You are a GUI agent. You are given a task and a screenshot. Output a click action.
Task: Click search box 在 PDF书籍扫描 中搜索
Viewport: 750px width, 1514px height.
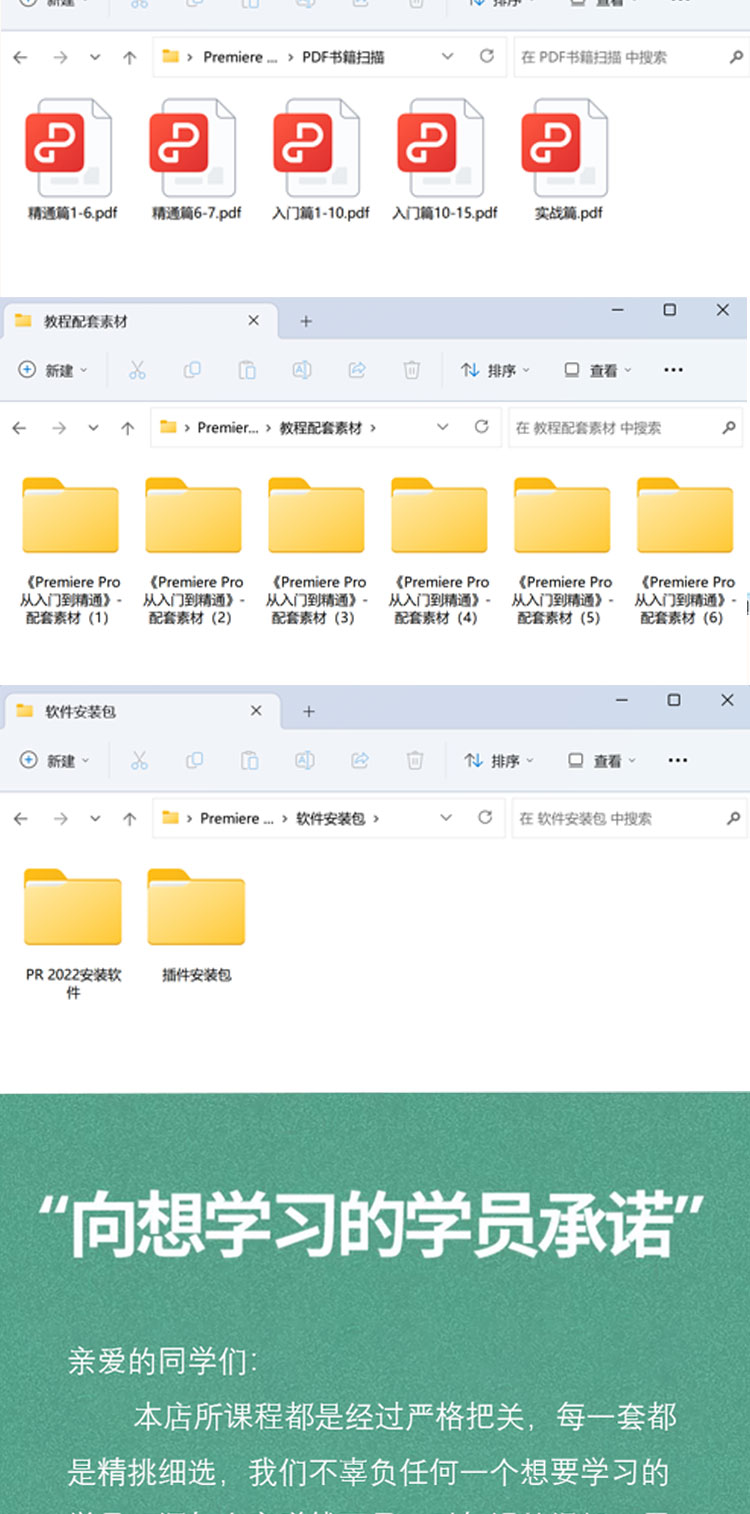tap(630, 58)
